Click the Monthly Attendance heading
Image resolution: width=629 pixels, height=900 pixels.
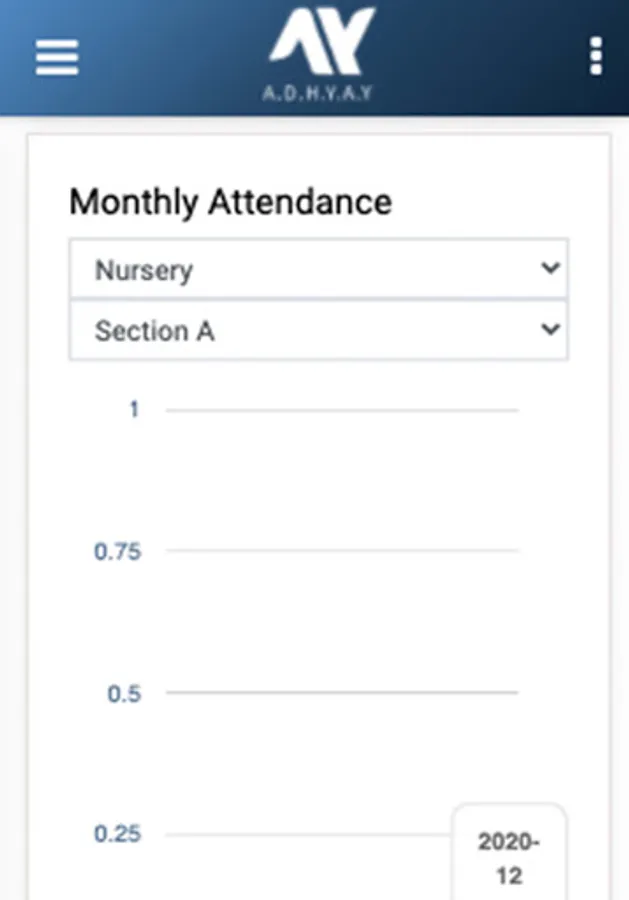230,202
